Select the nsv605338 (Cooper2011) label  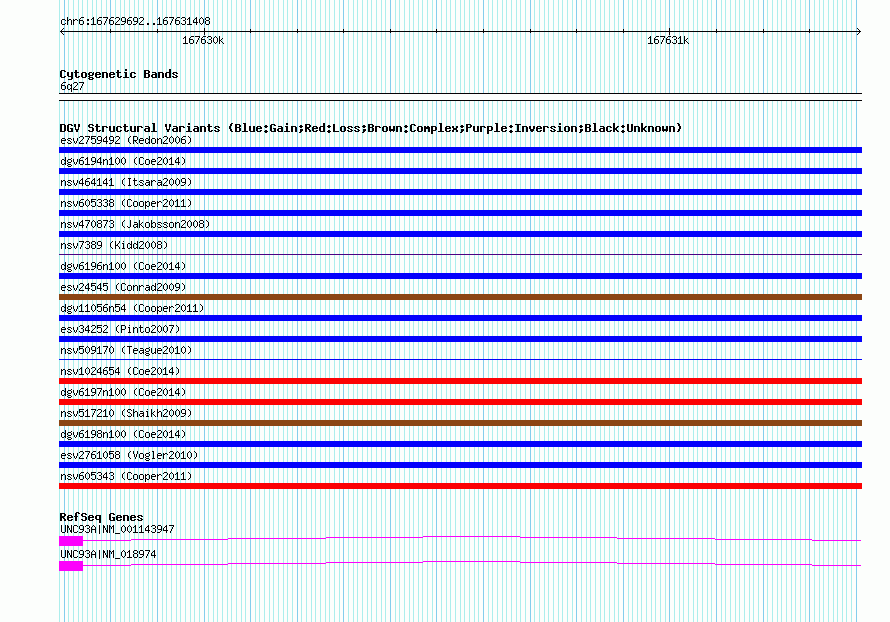pyautogui.click(x=126, y=203)
